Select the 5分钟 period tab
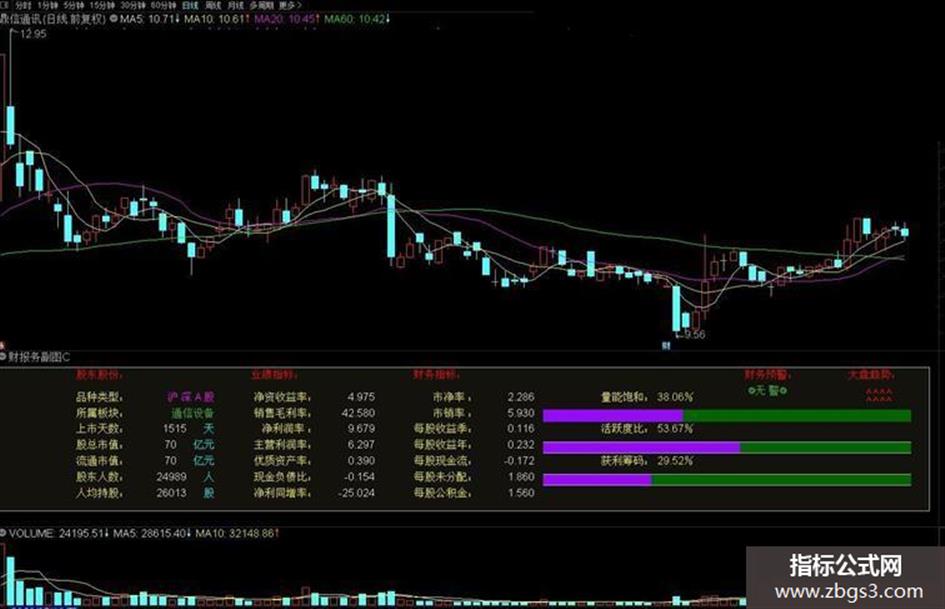 (x=74, y=5)
